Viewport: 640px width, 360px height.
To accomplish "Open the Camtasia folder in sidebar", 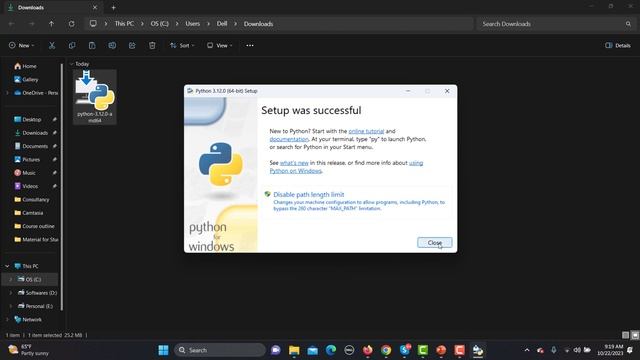I will (x=32, y=213).
